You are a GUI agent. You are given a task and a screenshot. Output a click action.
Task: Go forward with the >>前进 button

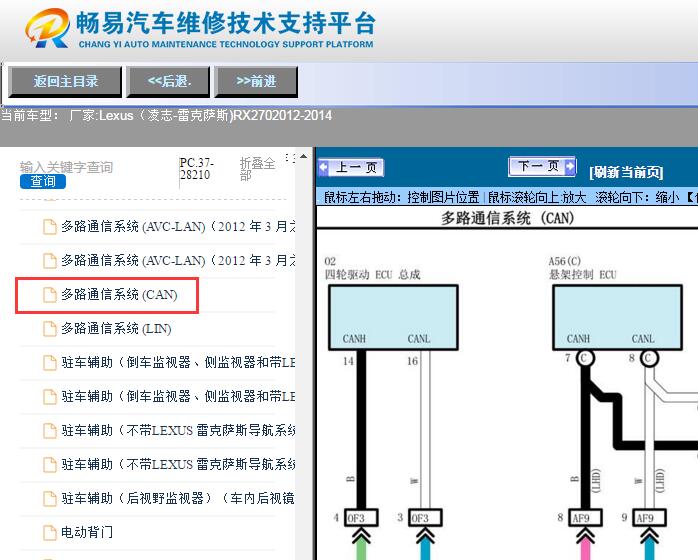[x=256, y=81]
